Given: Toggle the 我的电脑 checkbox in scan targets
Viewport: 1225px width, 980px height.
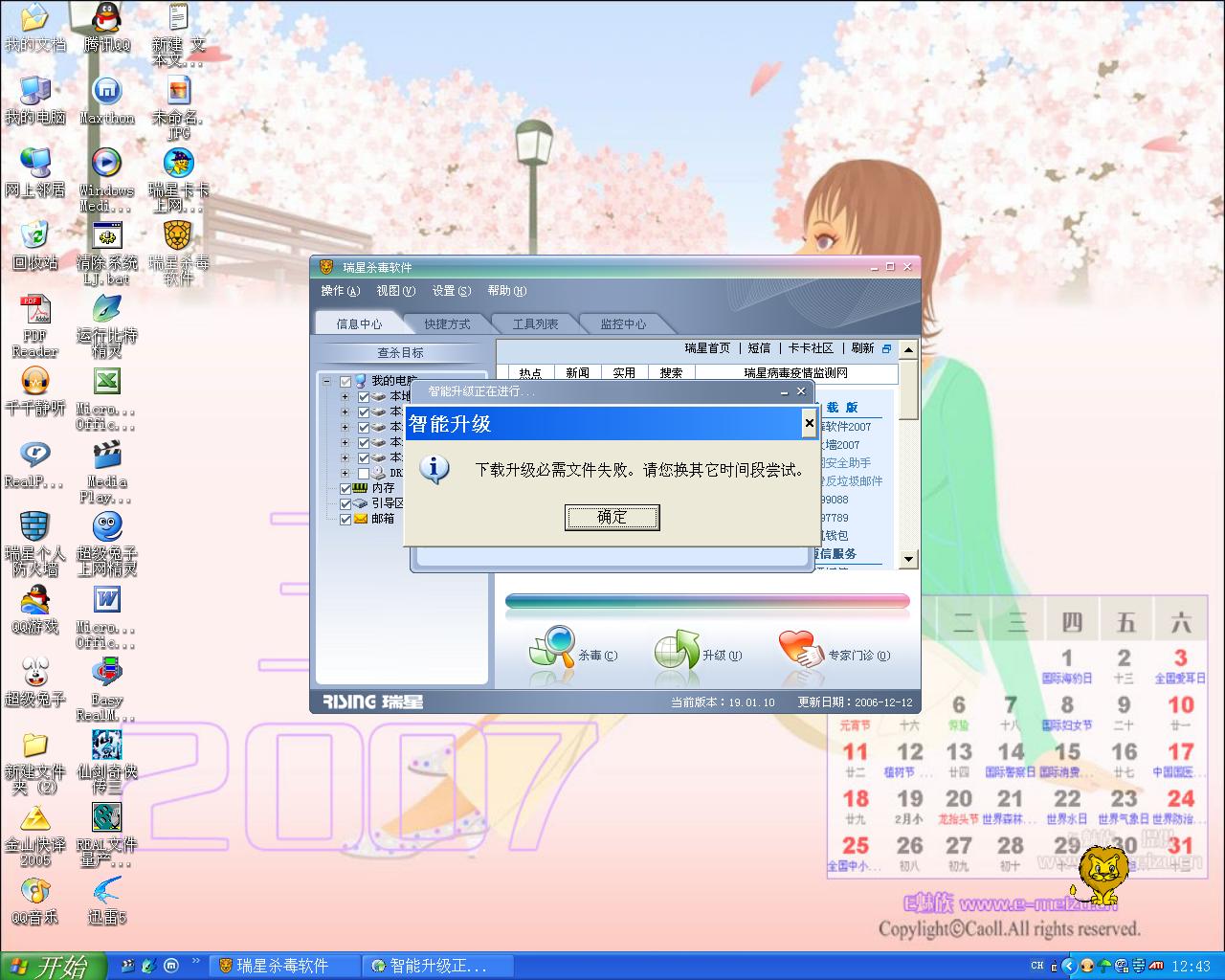Looking at the screenshot, I should (x=345, y=381).
